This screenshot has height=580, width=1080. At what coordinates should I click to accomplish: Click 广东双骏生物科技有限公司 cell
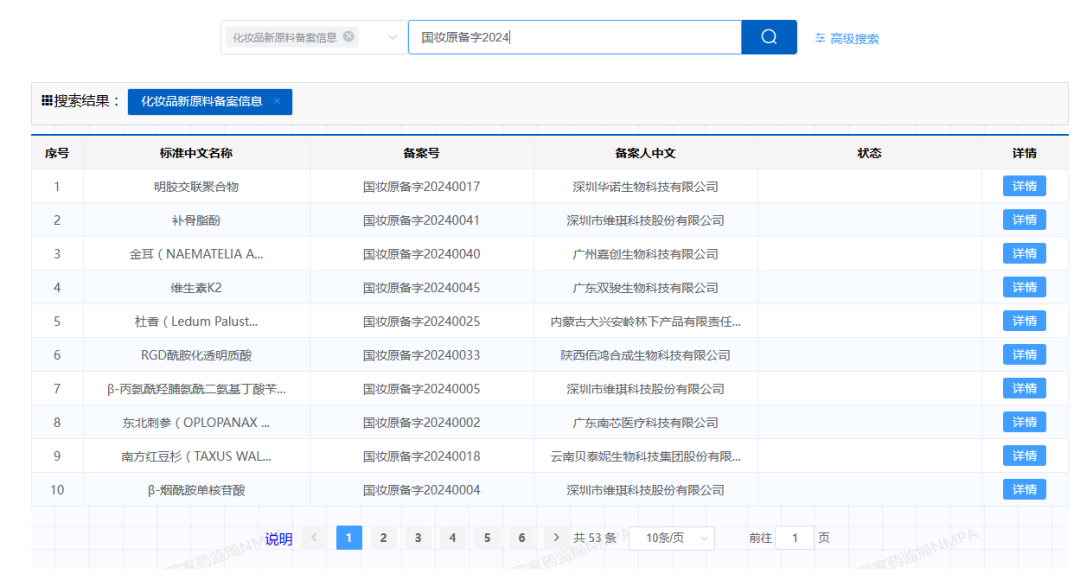645,288
